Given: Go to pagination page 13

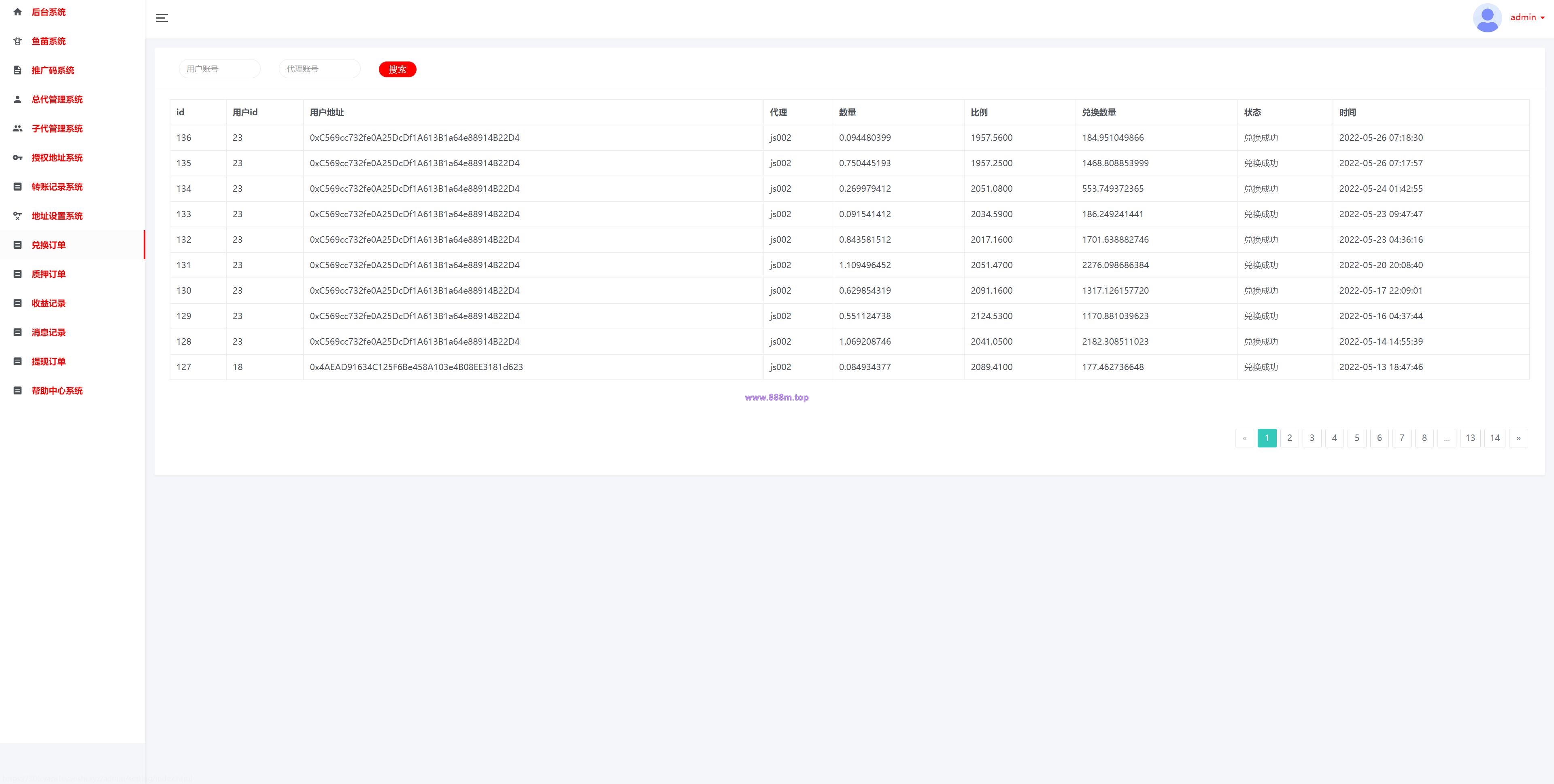Looking at the screenshot, I should pyautogui.click(x=1470, y=438).
